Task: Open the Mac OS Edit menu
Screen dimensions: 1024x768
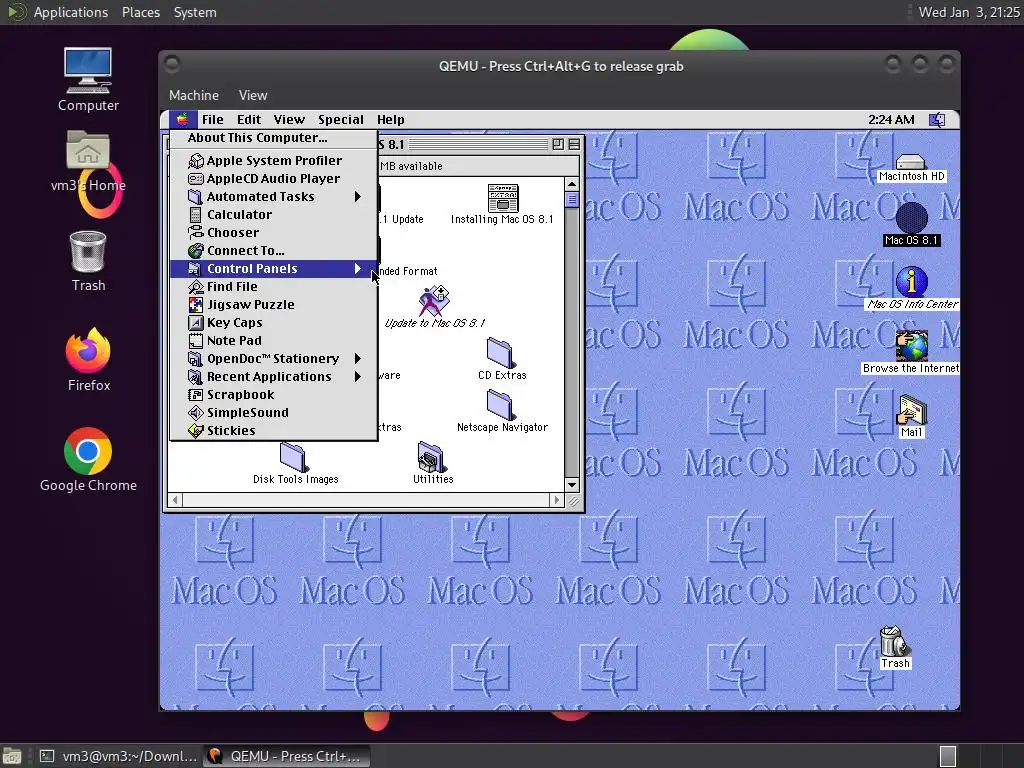Action: [x=249, y=120]
